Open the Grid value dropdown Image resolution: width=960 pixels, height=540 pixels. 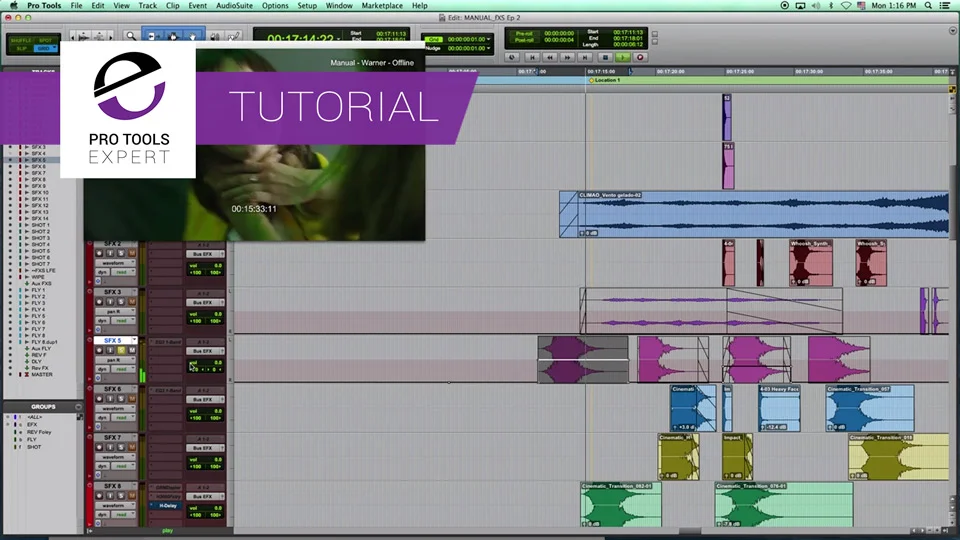[x=488, y=39]
